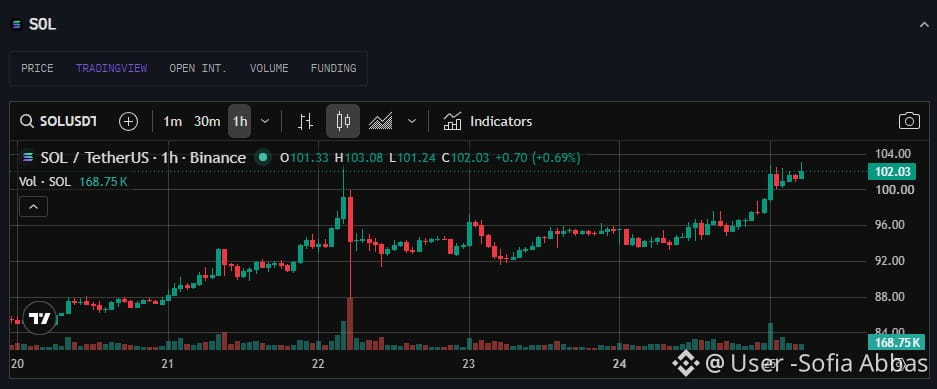937x389 pixels.
Task: Click the SOL / TetherUS chart title
Action: coord(143,158)
